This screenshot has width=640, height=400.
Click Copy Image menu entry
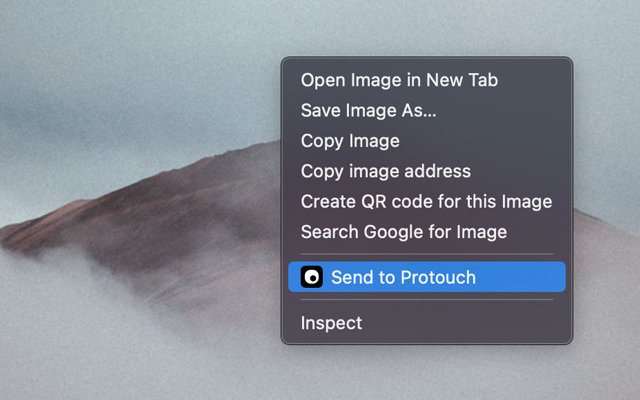click(427, 141)
